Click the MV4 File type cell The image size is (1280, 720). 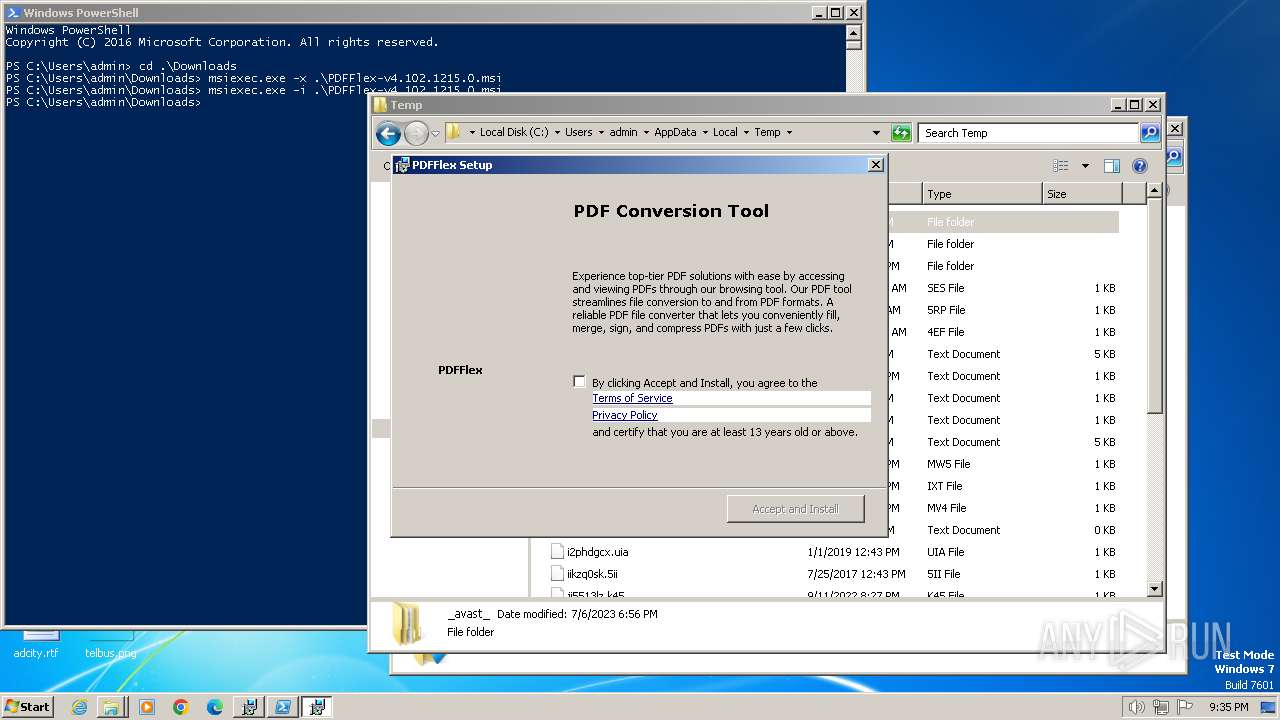[946, 508]
